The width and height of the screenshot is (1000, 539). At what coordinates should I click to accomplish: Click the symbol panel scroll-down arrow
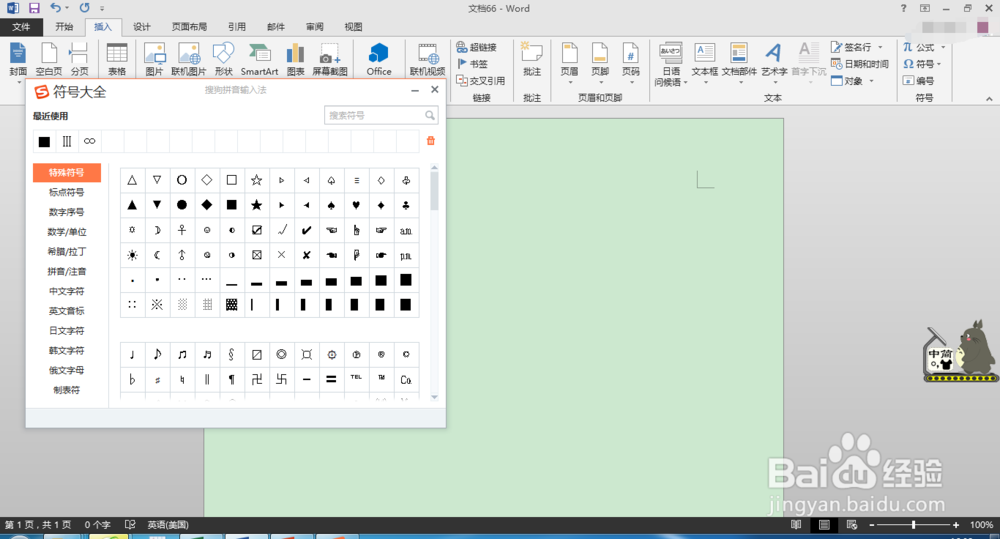point(434,397)
